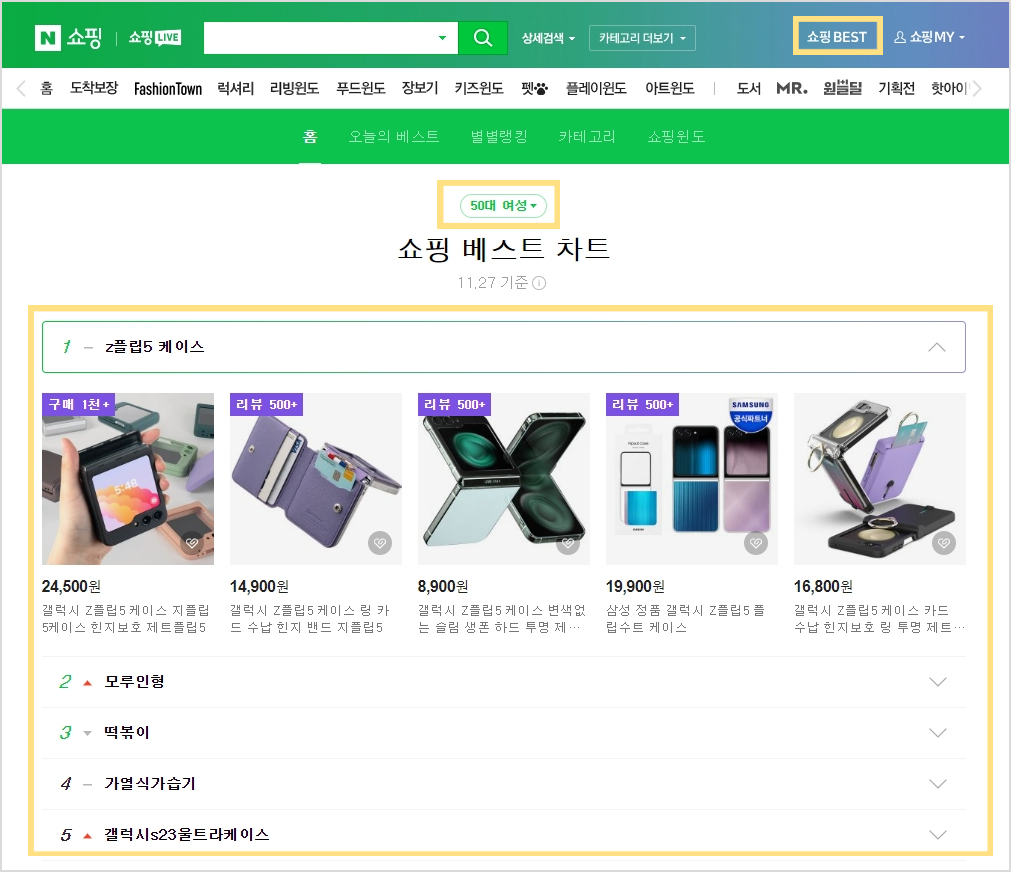The width and height of the screenshot is (1011, 872).
Task: Open title of 14,900원 링 카드 case
Action: point(310,619)
